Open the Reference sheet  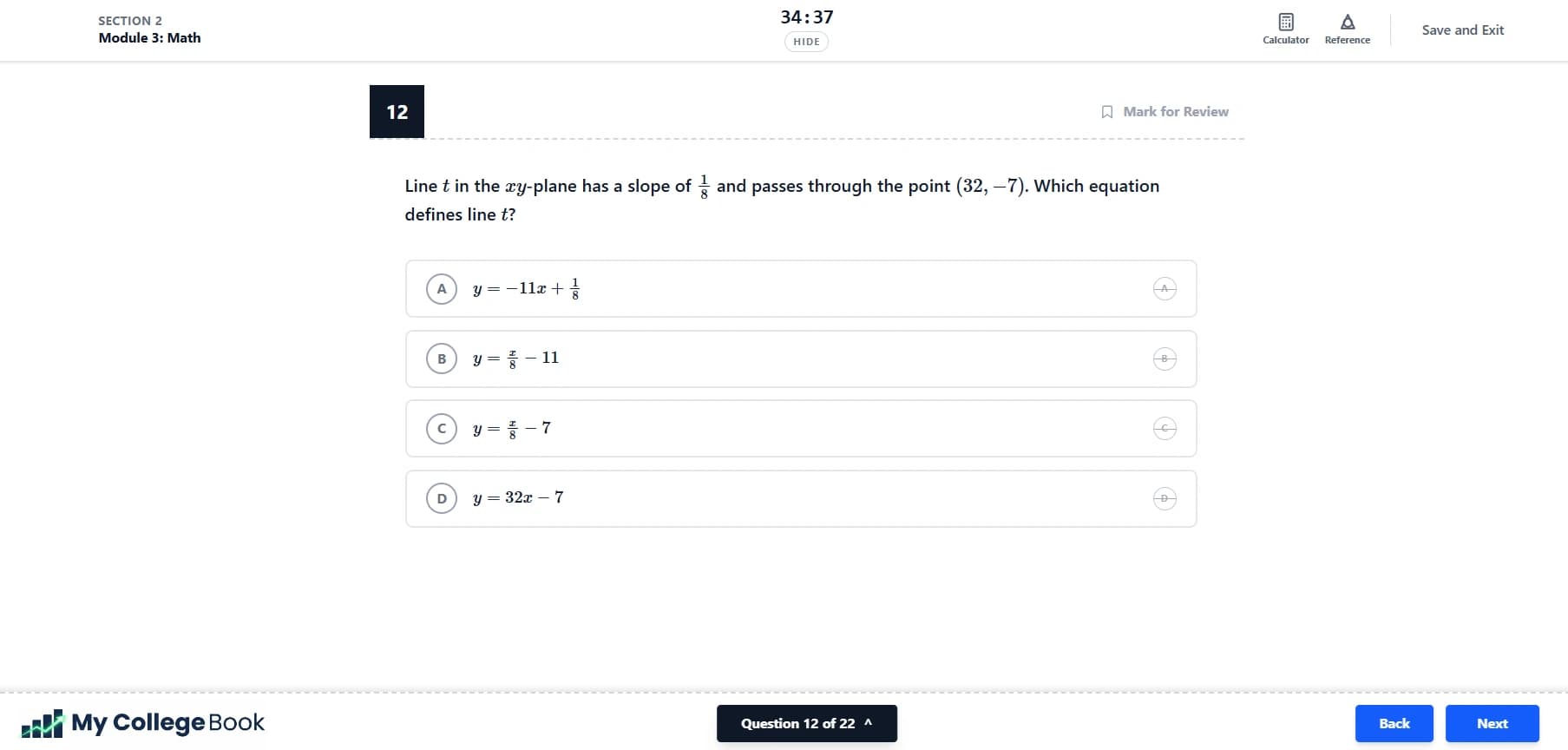coord(1347,29)
